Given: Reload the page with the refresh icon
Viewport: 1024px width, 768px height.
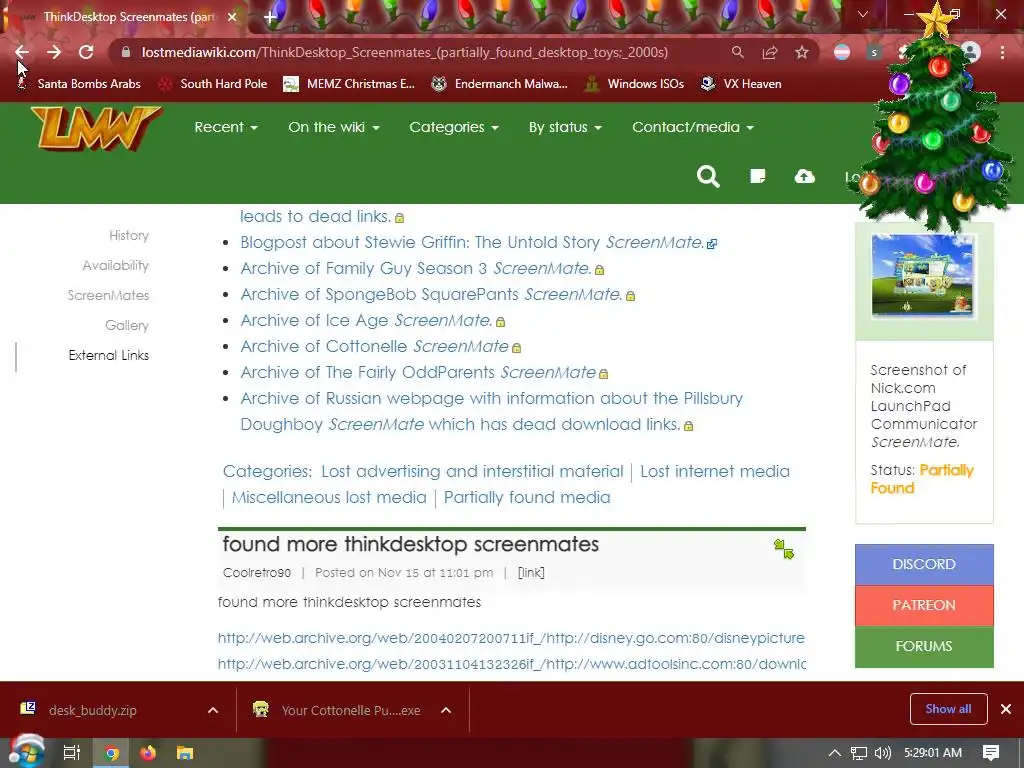Looking at the screenshot, I should click(86, 52).
